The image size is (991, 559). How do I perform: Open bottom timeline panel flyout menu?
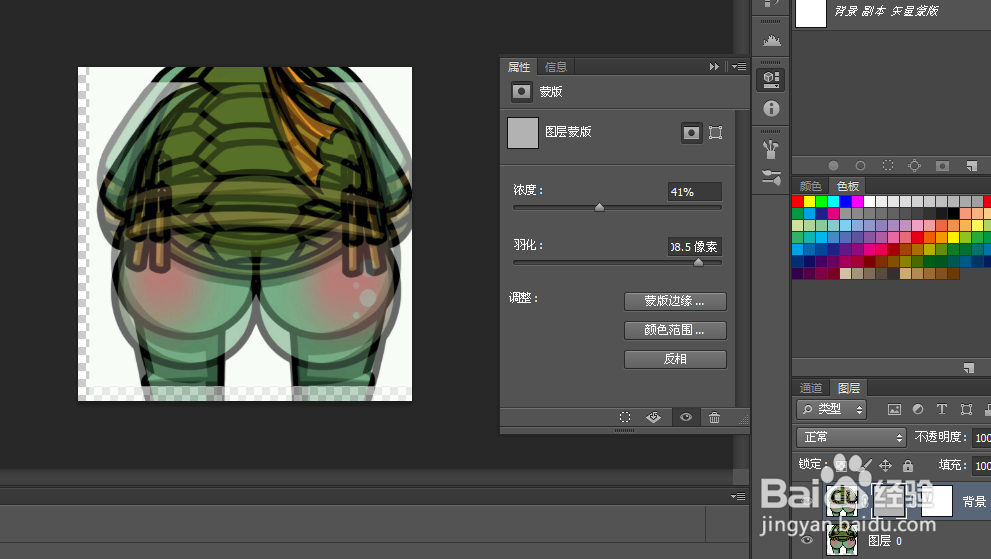tap(738, 496)
